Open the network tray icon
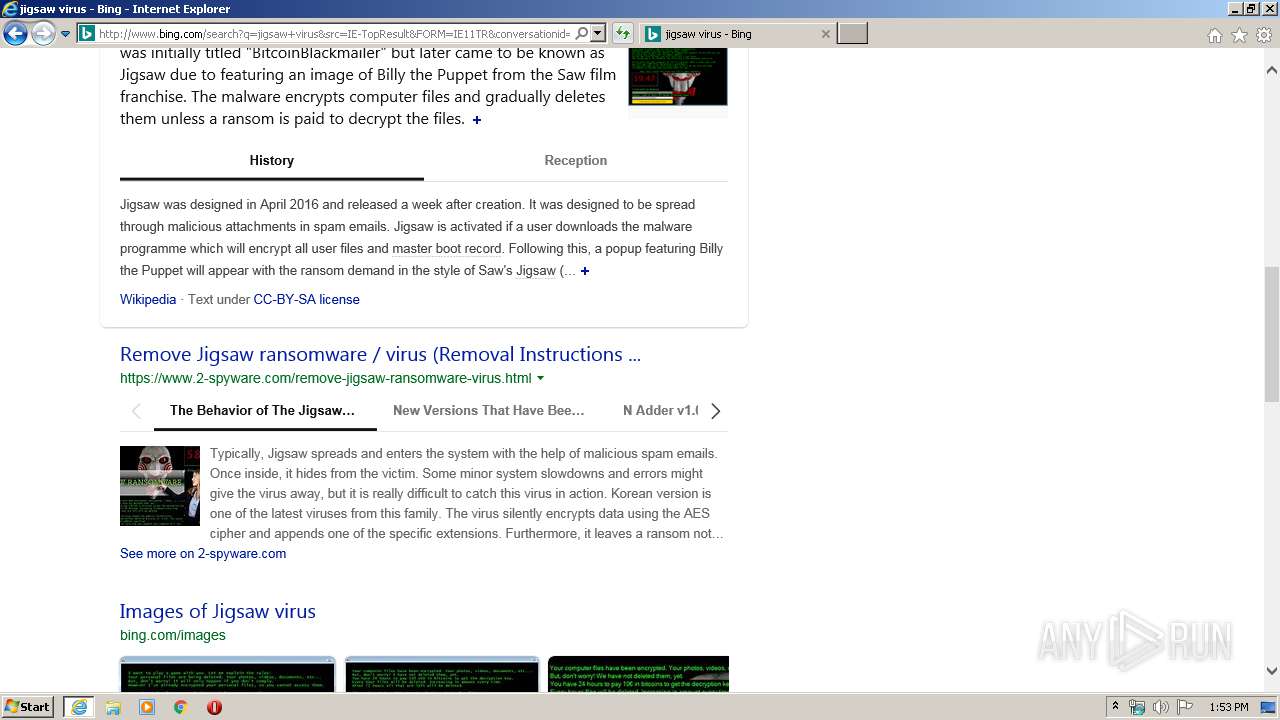Viewport: 1280px width, 720px height. point(1137,707)
